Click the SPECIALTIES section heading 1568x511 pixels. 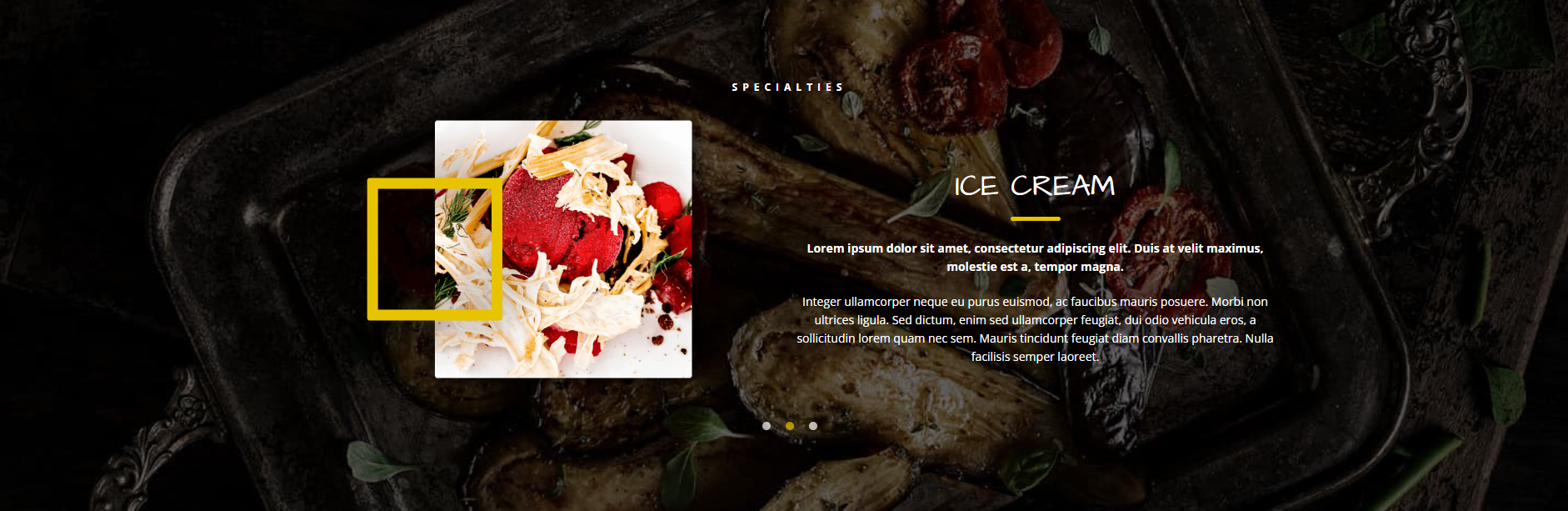click(788, 88)
